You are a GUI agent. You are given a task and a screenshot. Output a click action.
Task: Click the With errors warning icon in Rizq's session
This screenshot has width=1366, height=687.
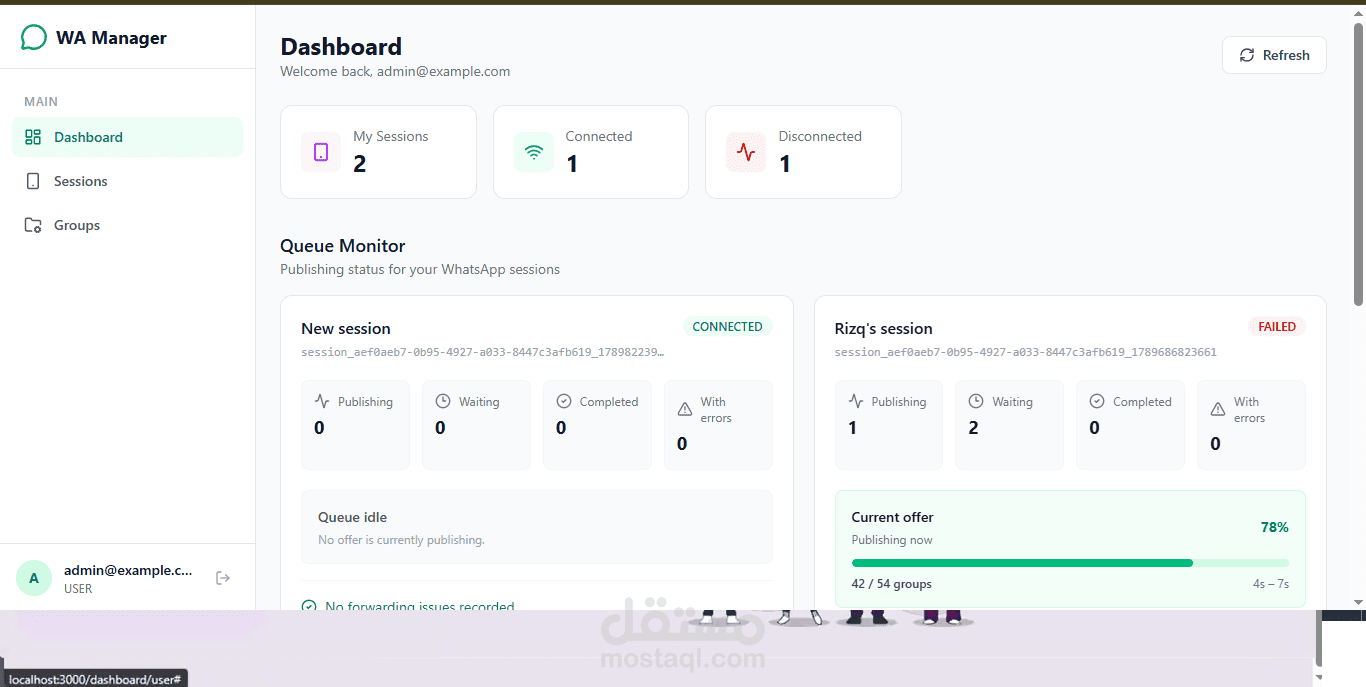(x=1218, y=409)
